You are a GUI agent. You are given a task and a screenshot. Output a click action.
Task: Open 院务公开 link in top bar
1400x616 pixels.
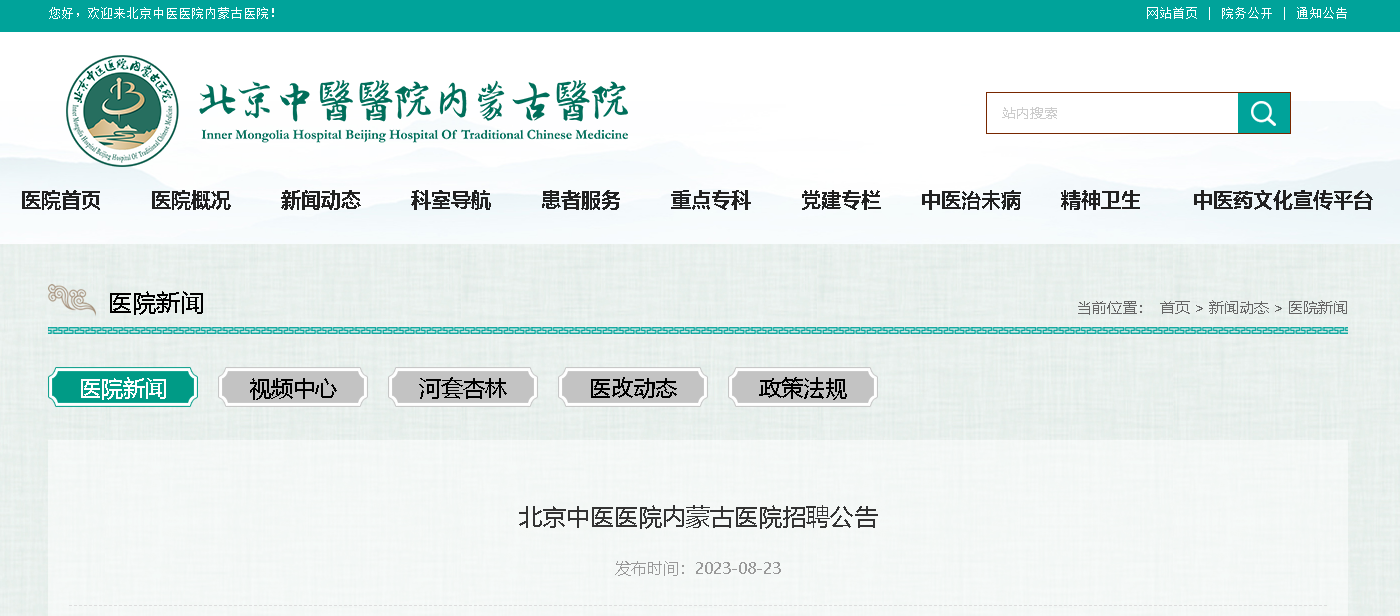[x=1246, y=13]
